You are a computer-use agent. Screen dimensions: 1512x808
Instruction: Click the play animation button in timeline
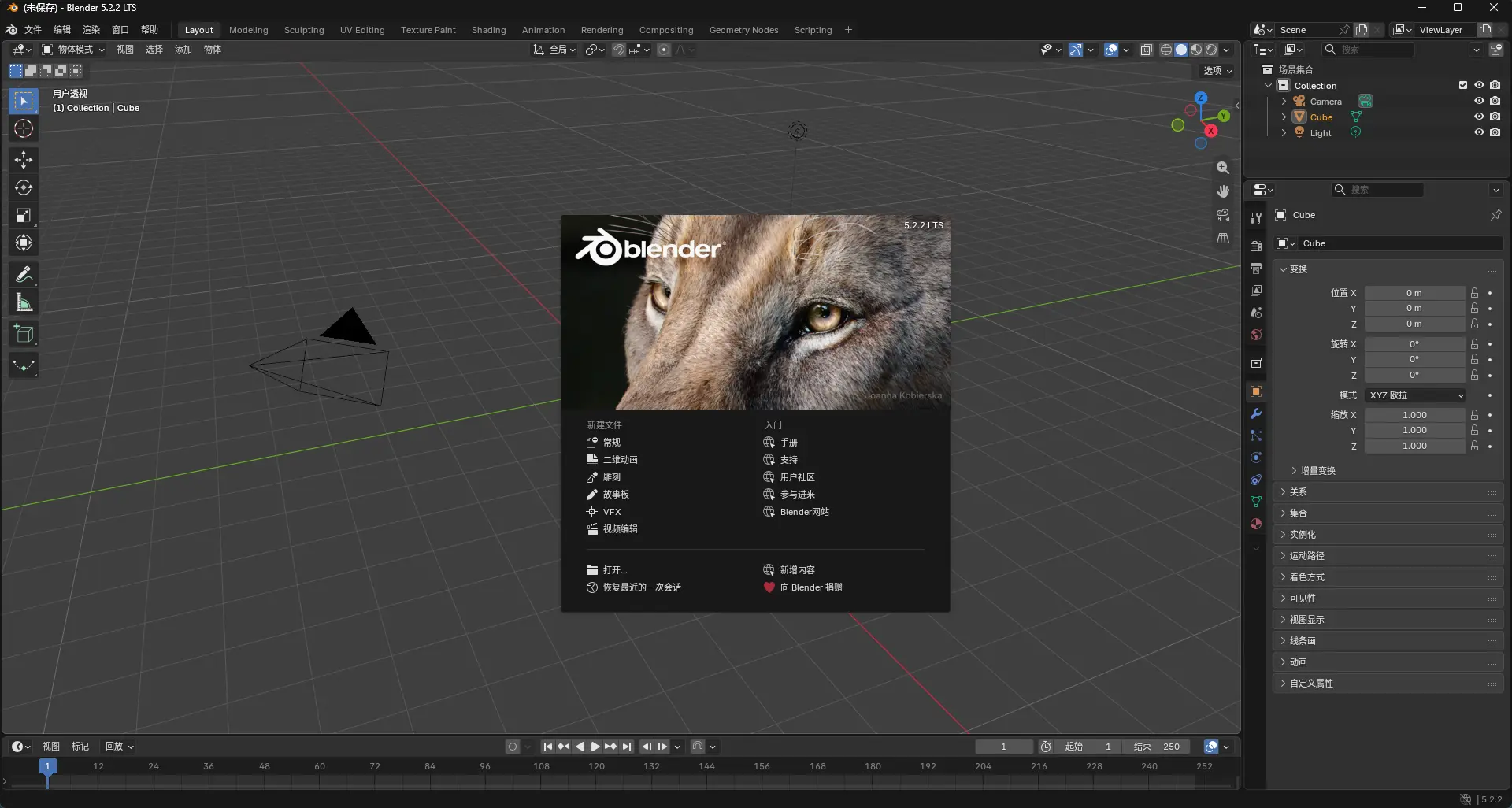click(595, 747)
